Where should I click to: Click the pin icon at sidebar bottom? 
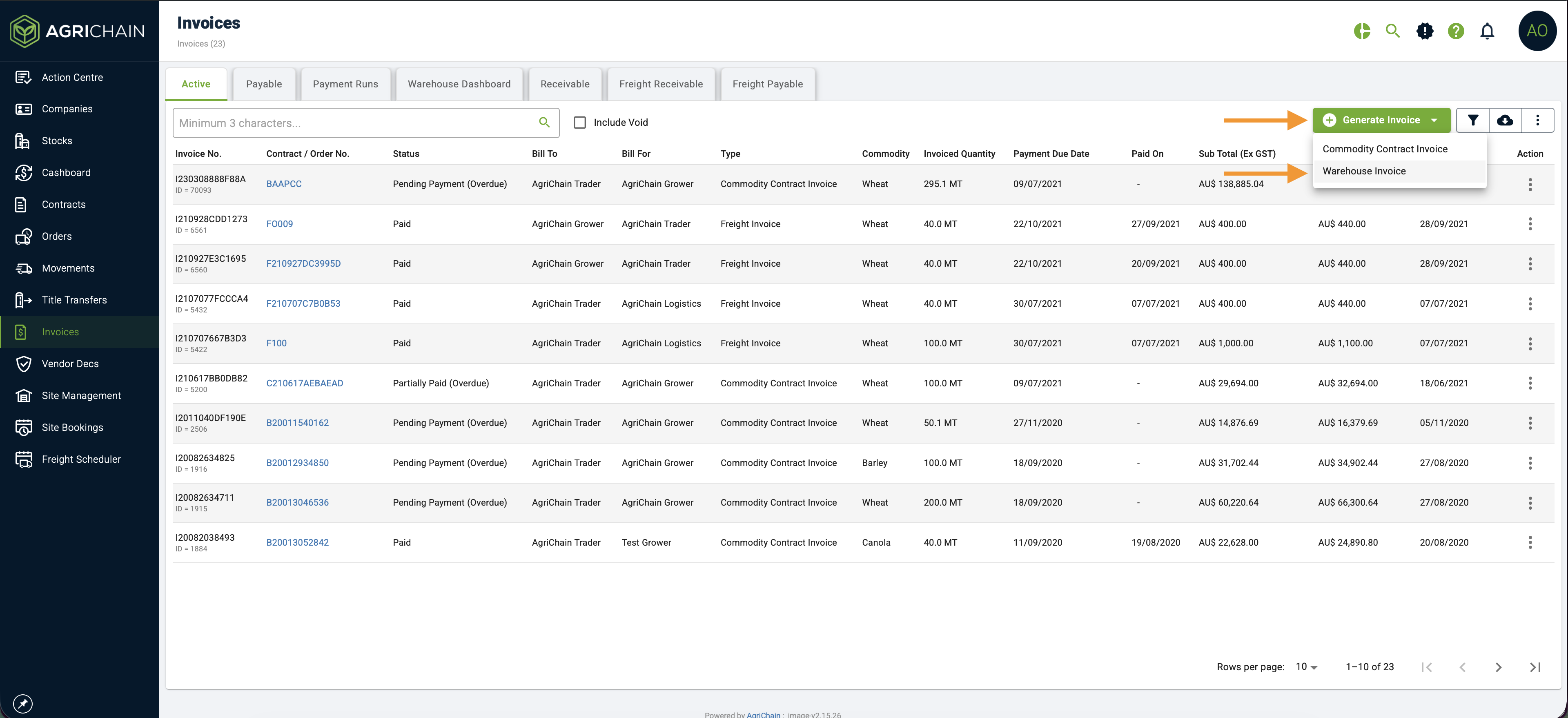(x=23, y=703)
